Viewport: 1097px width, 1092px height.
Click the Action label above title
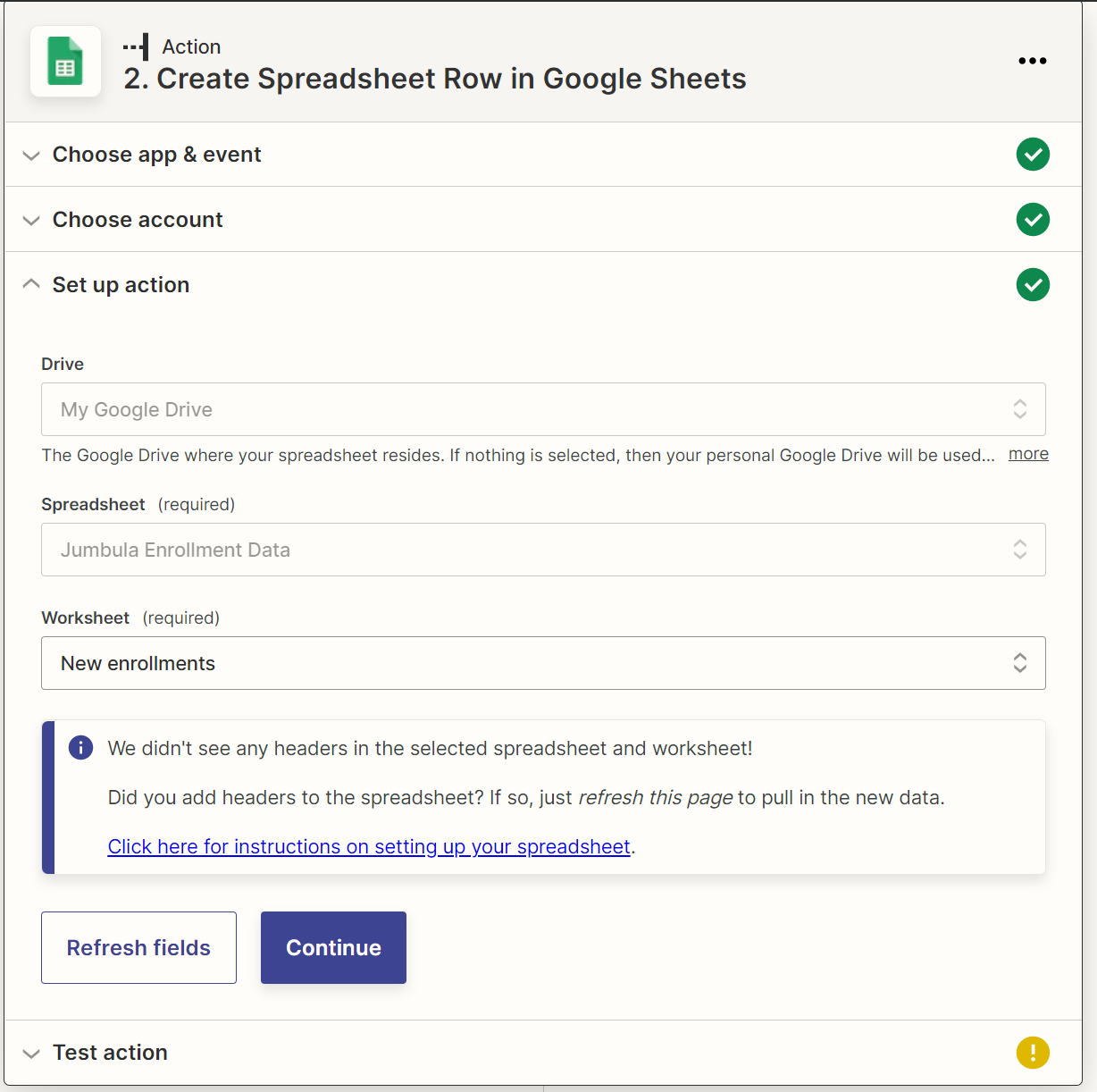[x=191, y=46]
